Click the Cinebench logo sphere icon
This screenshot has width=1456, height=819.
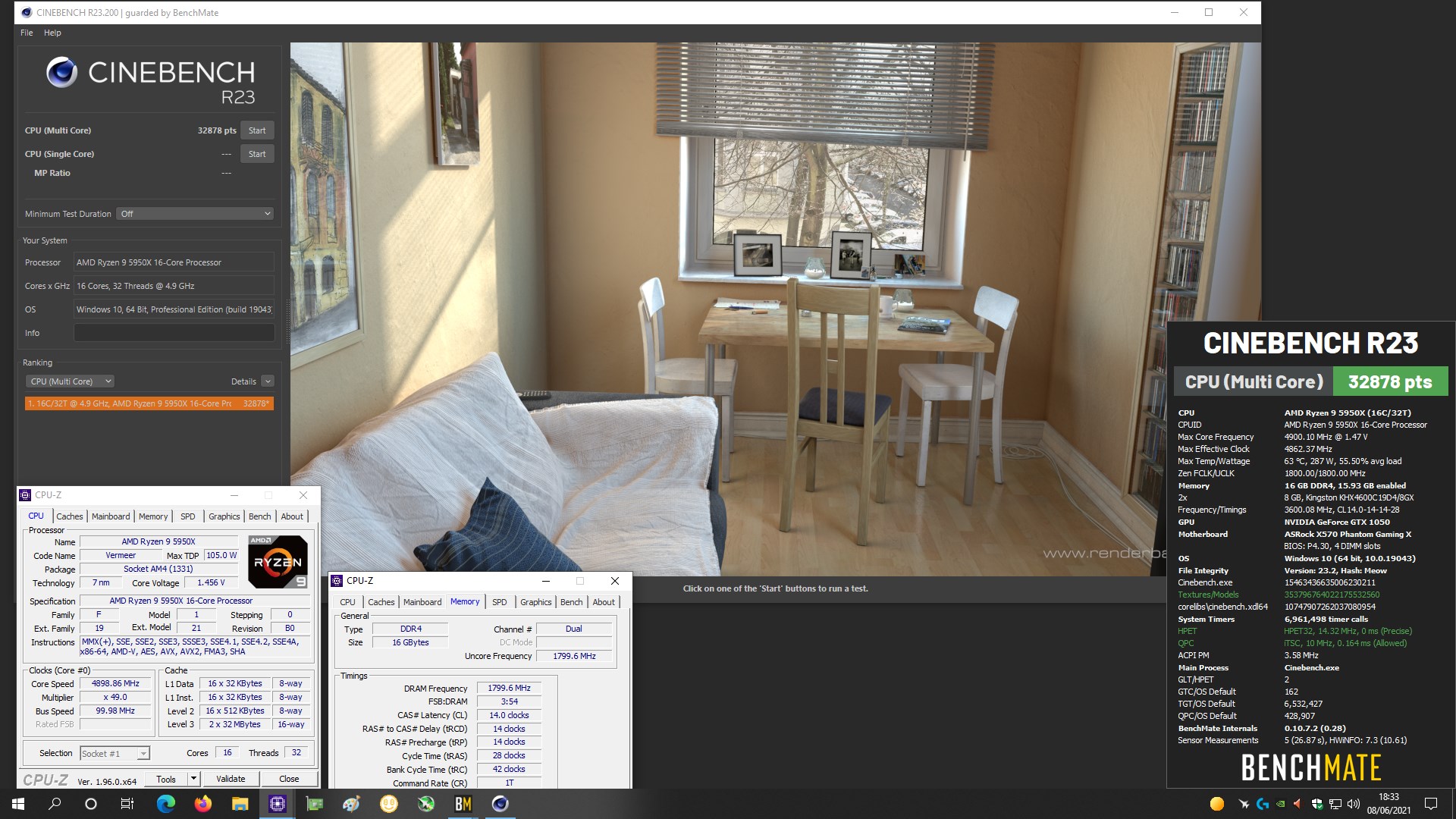pyautogui.click(x=61, y=73)
